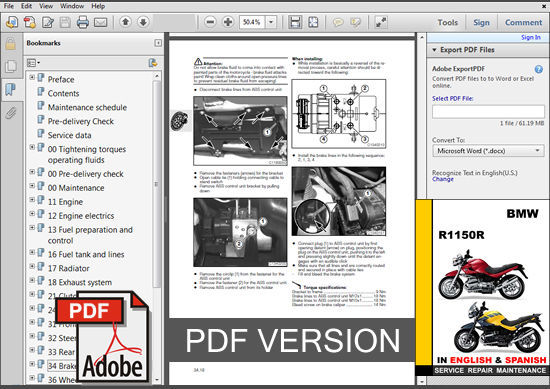The height and width of the screenshot is (389, 550).
Task: Click the fit one full page icon
Action: coord(313,22)
